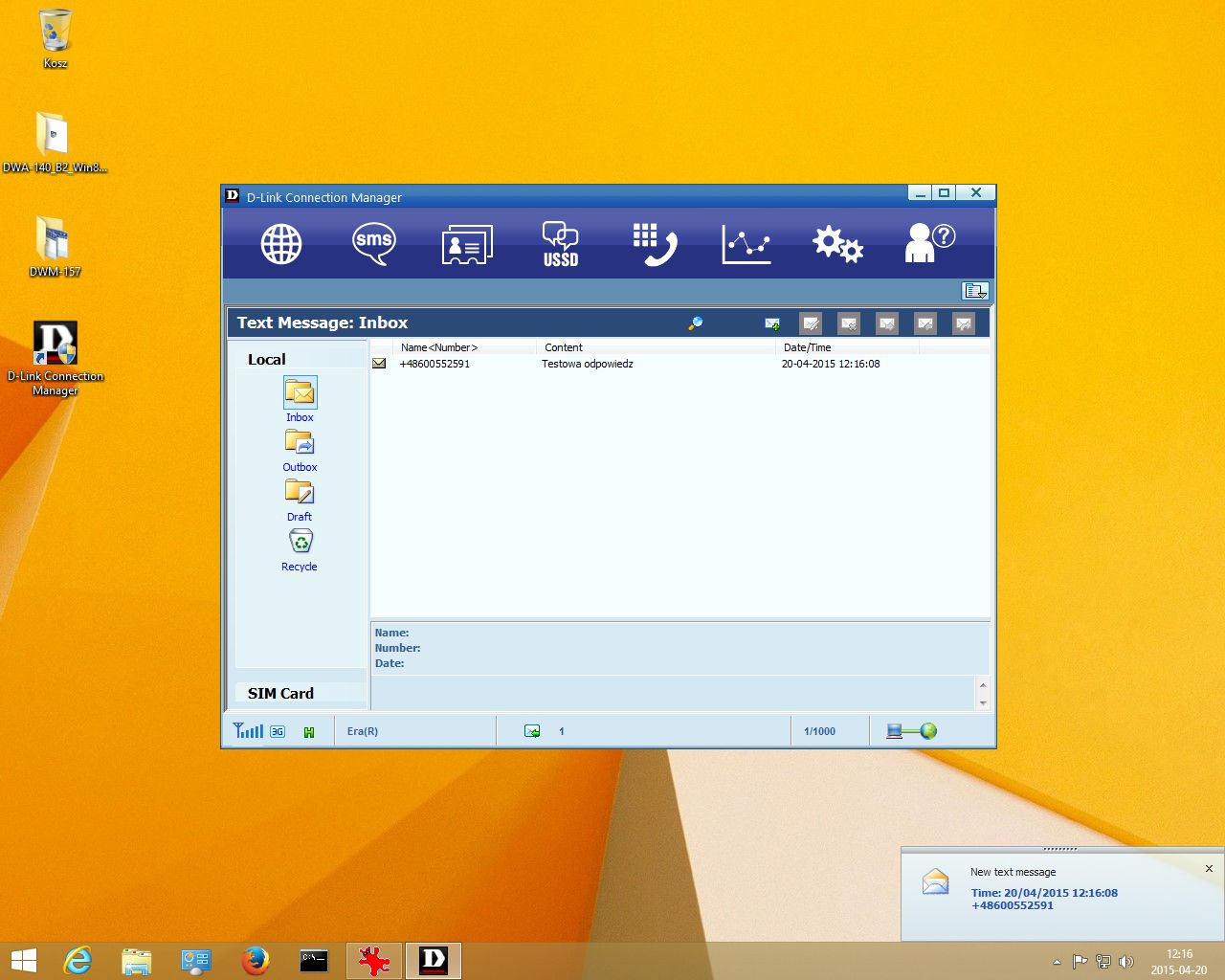Viewport: 1225px width, 980px height.
Task: Open the Draft folder
Action: click(x=300, y=501)
